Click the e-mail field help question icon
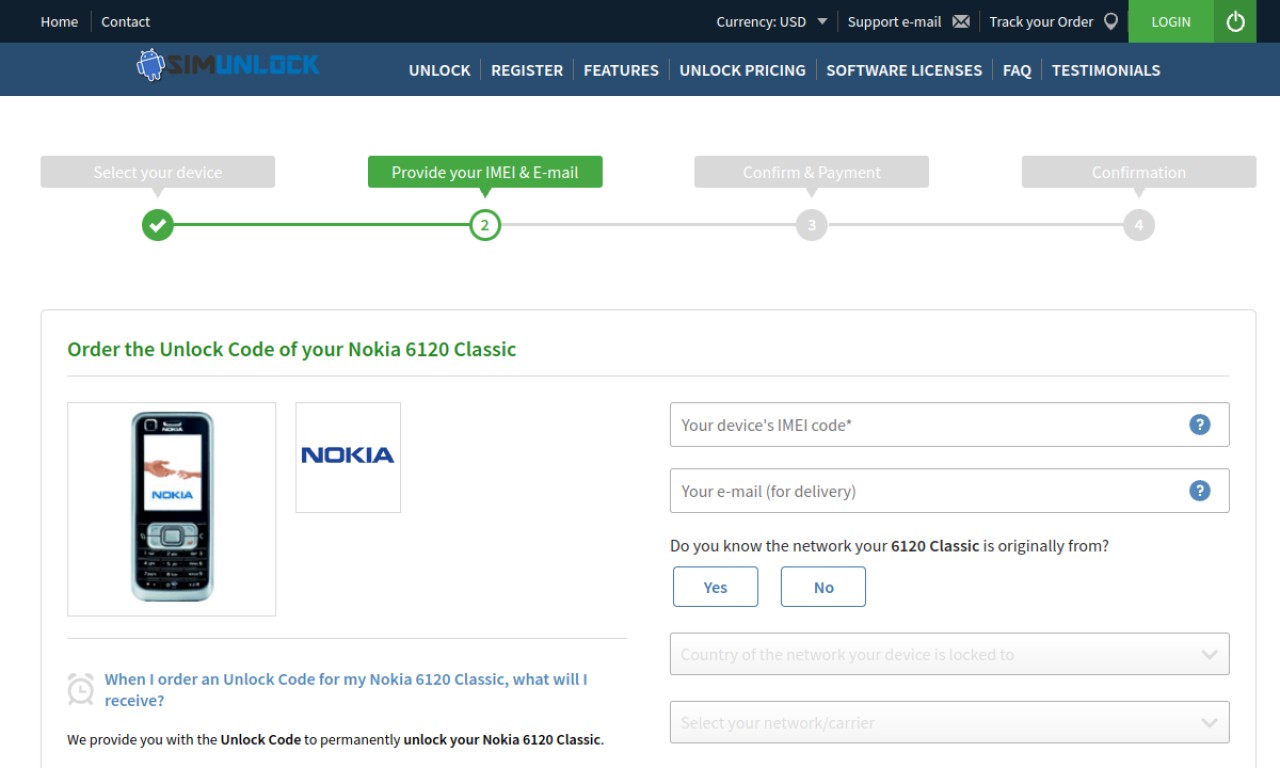1280x768 pixels. pos(1200,490)
